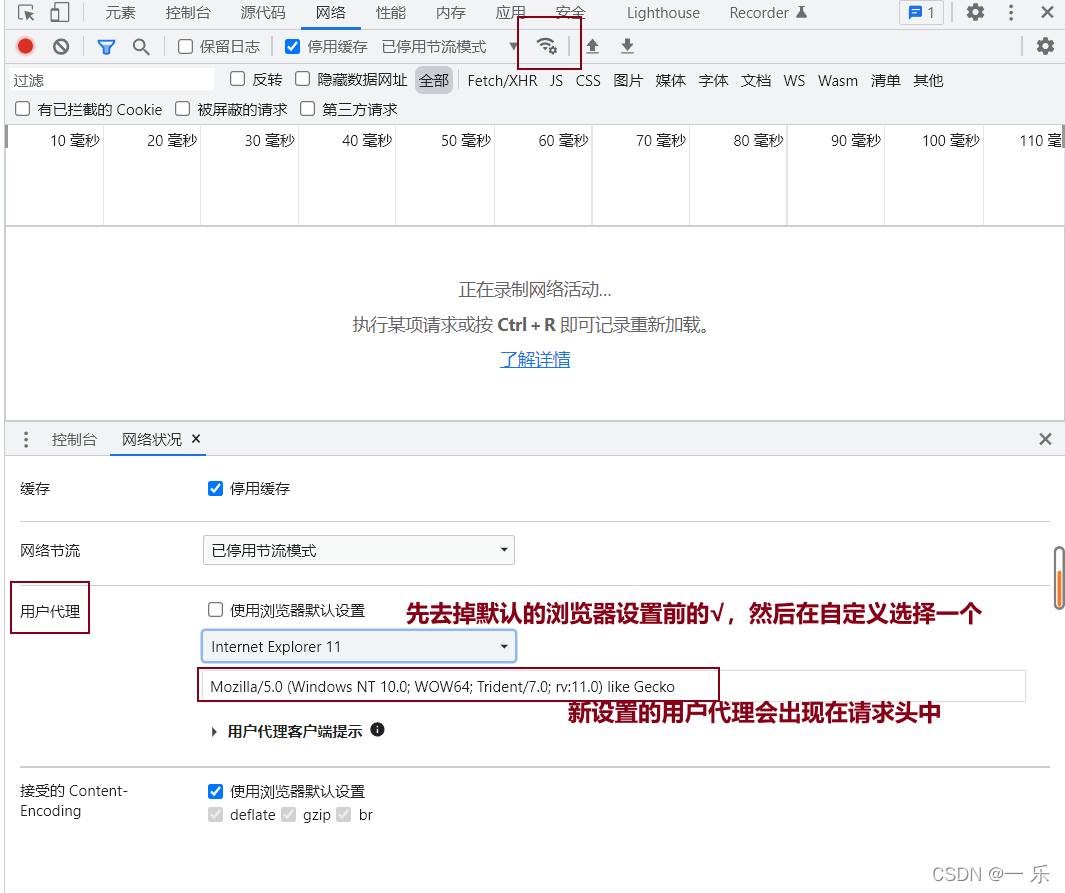Open the Internet Explorer 11 user agent dropdown
Image resolution: width=1065 pixels, height=893 pixels.
pos(359,646)
